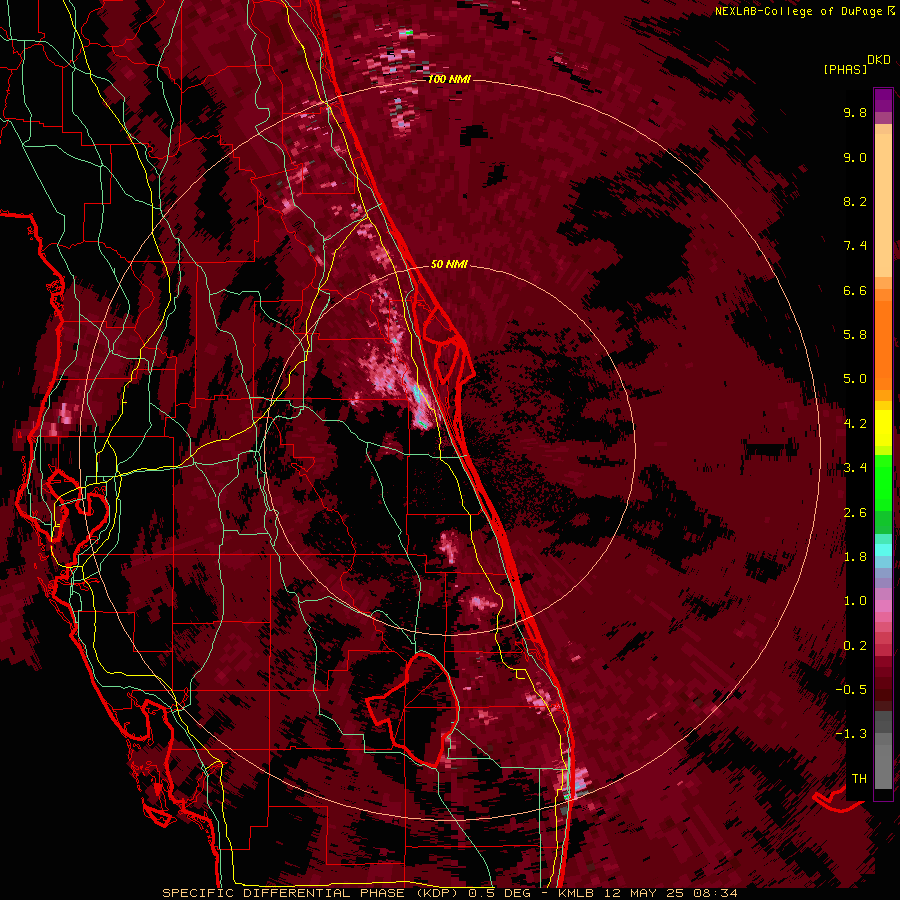Click the 5.8 scale value
Viewport: 900px width, 900px height.
pos(855,335)
